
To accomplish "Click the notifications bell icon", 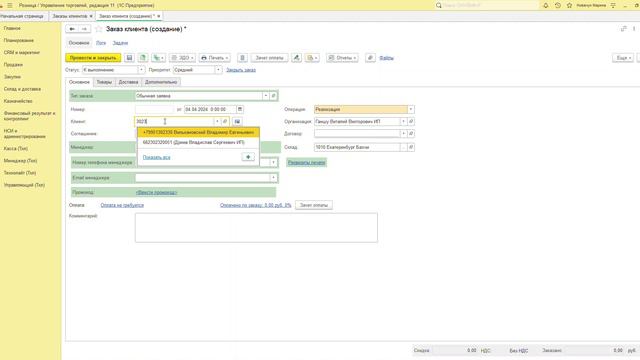I will (x=546, y=6).
